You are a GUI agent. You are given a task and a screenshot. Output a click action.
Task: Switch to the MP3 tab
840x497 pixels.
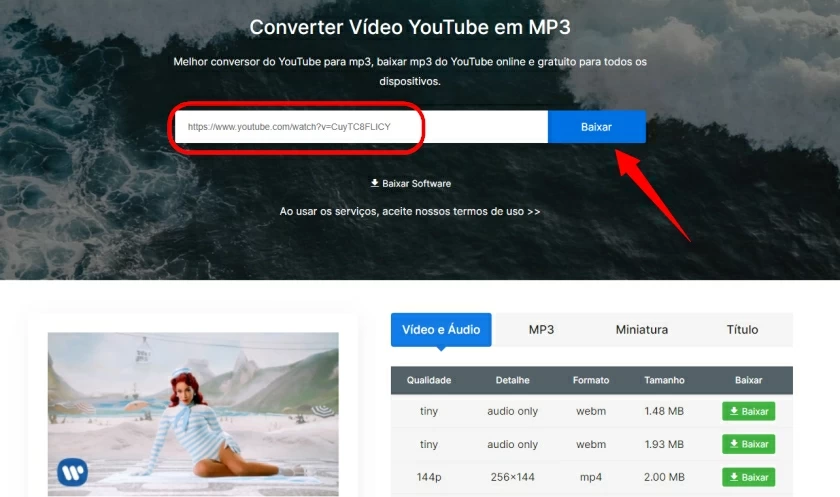click(541, 329)
